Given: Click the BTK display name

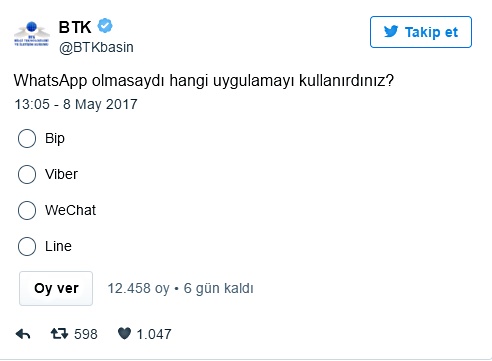Looking at the screenshot, I should click(75, 27).
